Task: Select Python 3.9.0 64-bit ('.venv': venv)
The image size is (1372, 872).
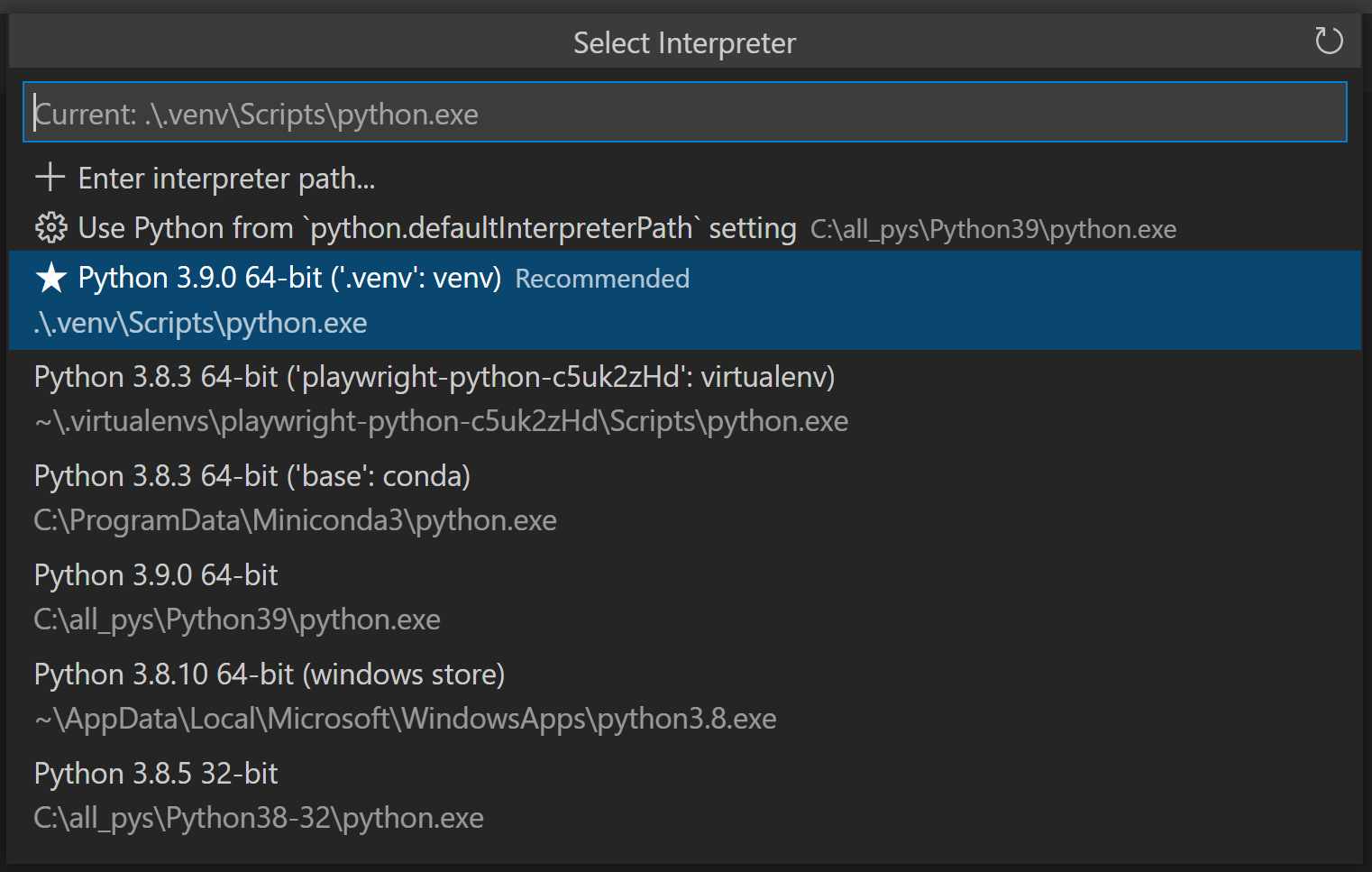Action: click(289, 278)
